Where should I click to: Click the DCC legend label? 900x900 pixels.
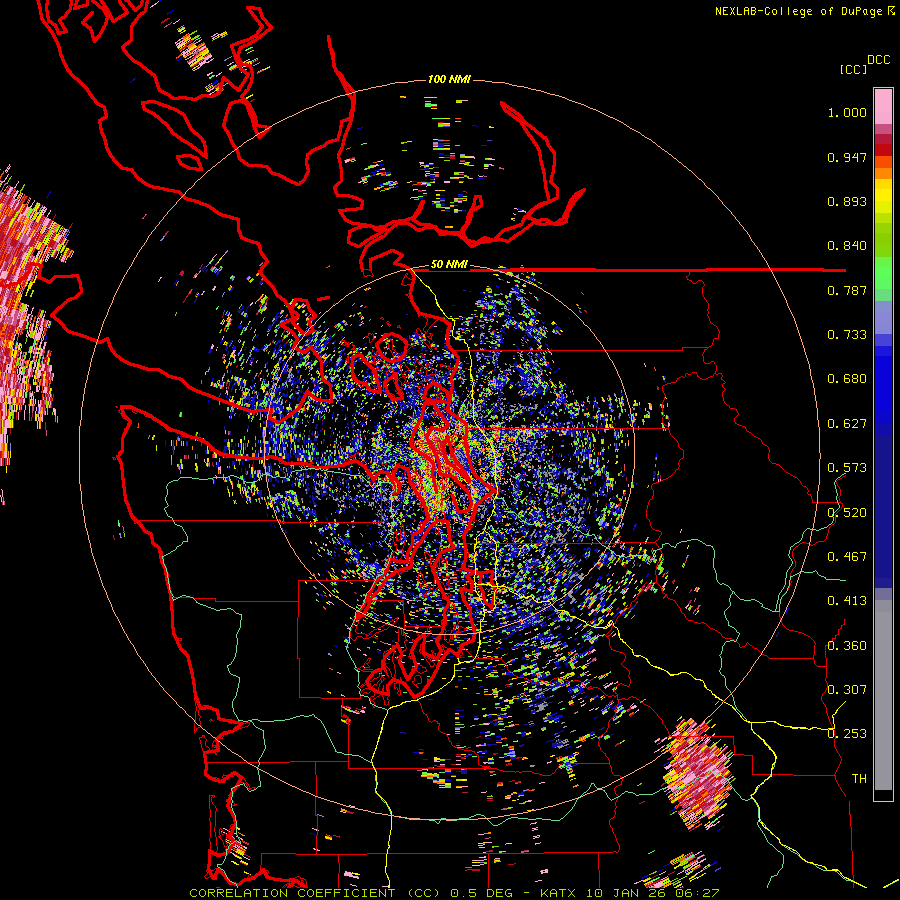[879, 59]
